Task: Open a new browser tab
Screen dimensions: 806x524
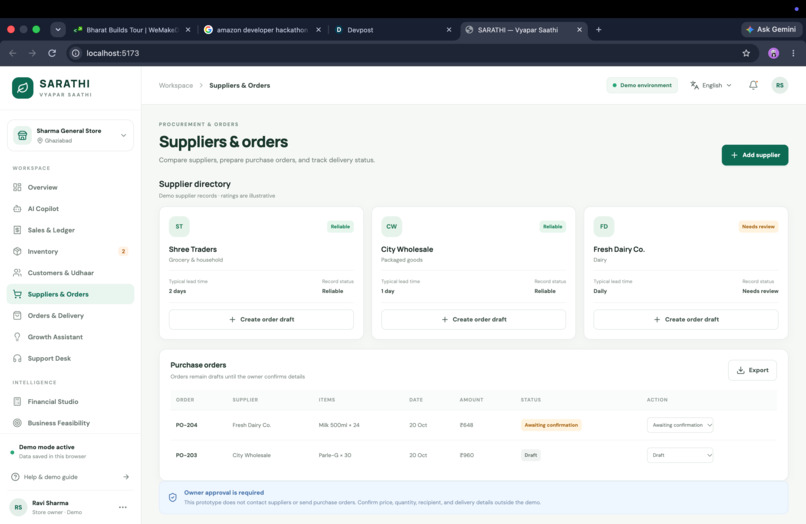Action: [x=598, y=30]
